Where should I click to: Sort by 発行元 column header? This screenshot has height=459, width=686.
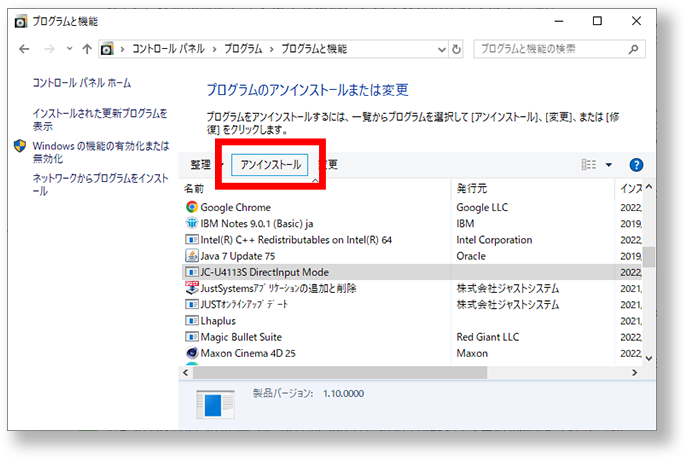472,189
